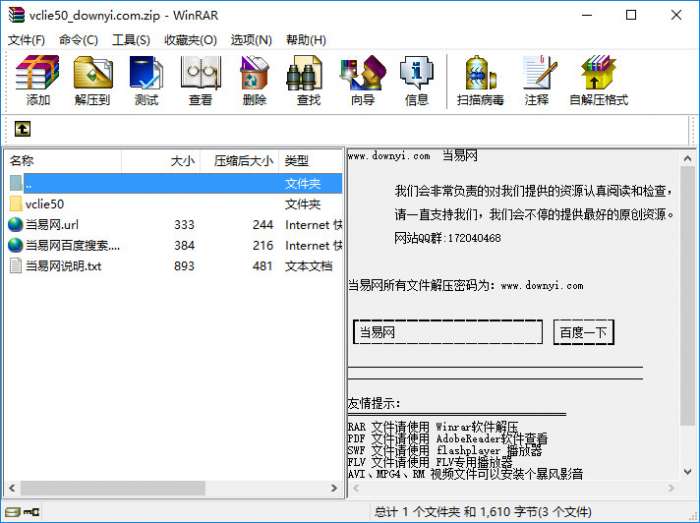
Task: Click the file list horizontal scrollbar thumb
Action: (112, 488)
